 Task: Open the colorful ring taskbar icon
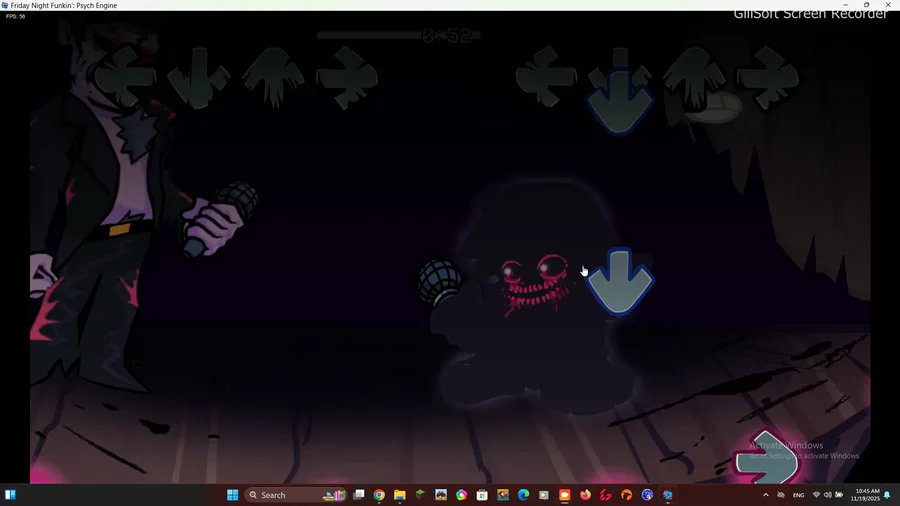pyautogui.click(x=461, y=495)
